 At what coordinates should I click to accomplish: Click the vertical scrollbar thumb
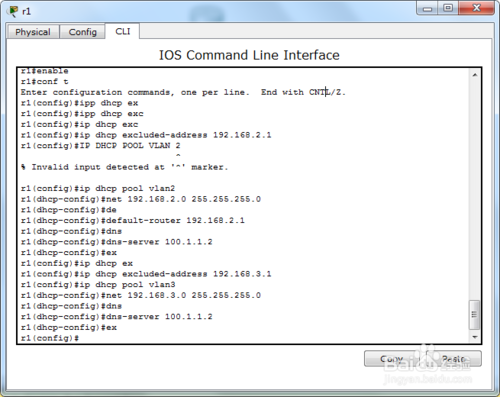point(474,315)
